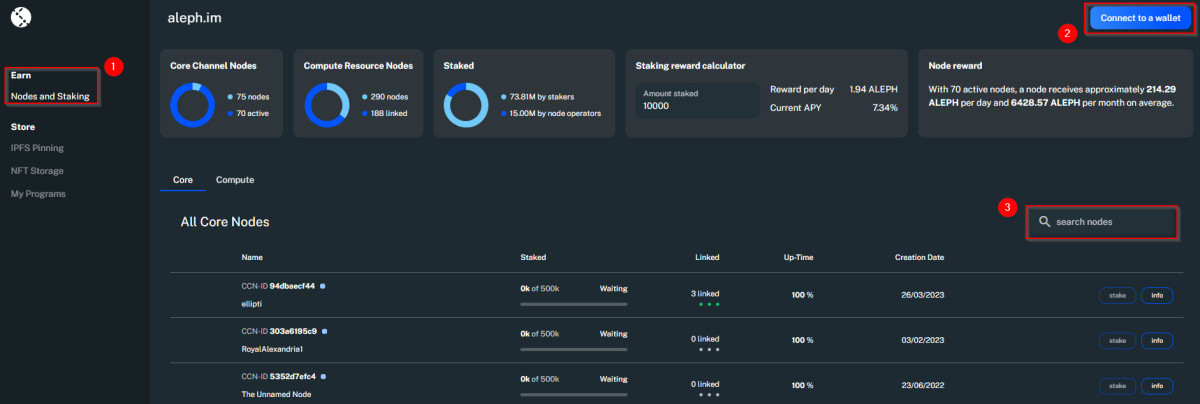
Task: Open Nodes and Staking page
Action: coord(50,97)
